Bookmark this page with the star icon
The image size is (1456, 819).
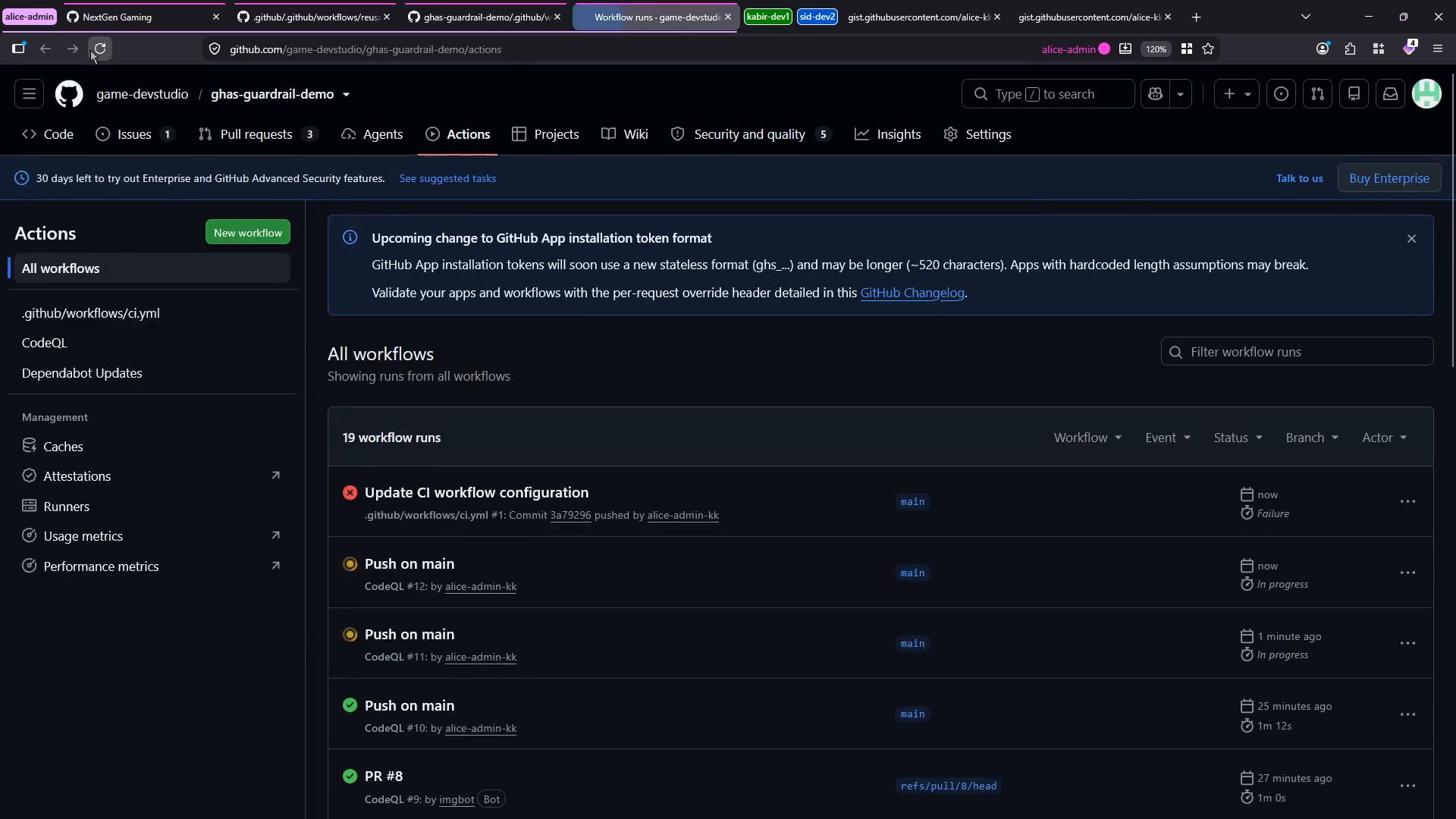(x=1208, y=49)
